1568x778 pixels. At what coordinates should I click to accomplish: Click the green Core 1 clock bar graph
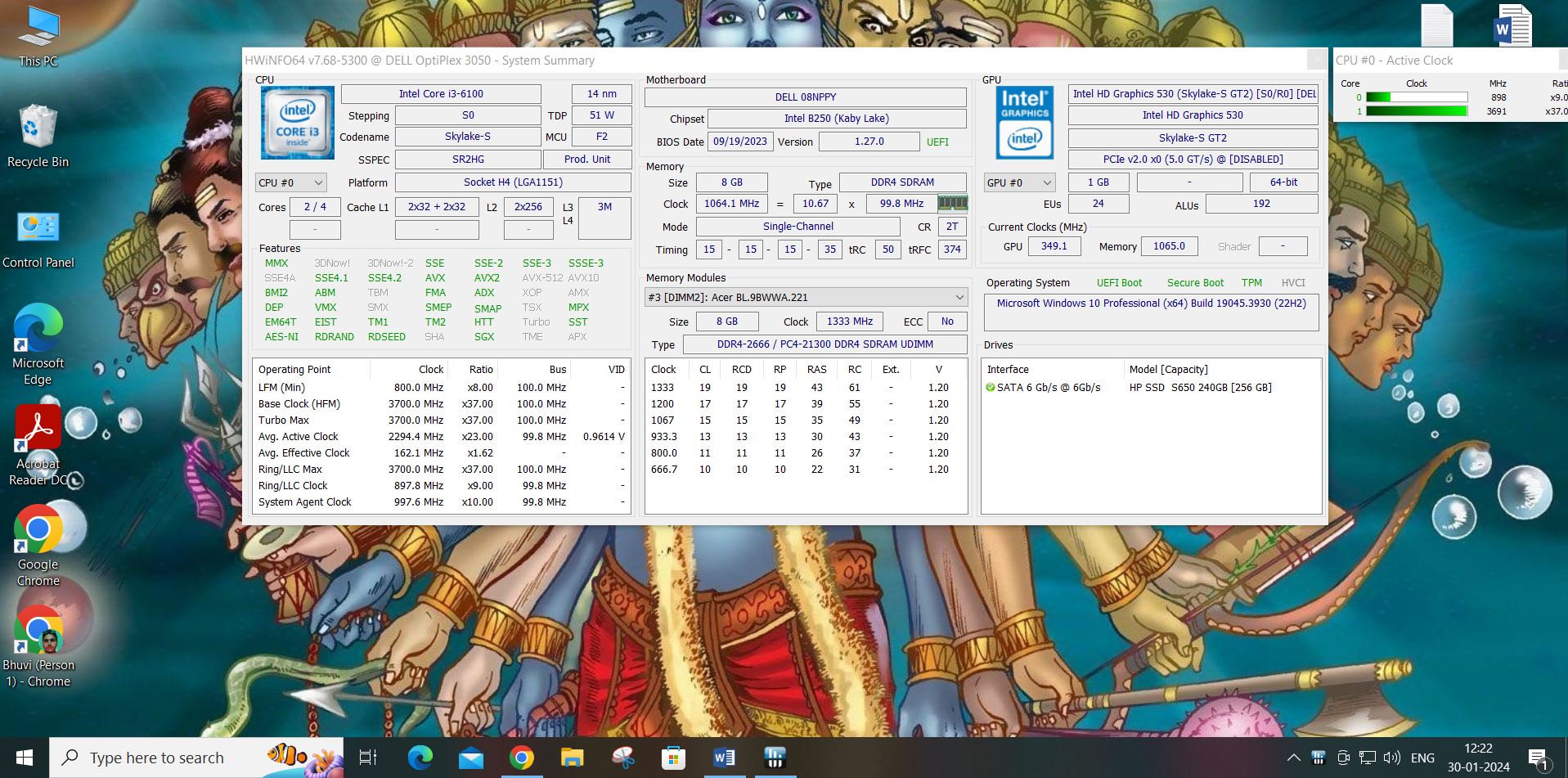click(x=1415, y=111)
